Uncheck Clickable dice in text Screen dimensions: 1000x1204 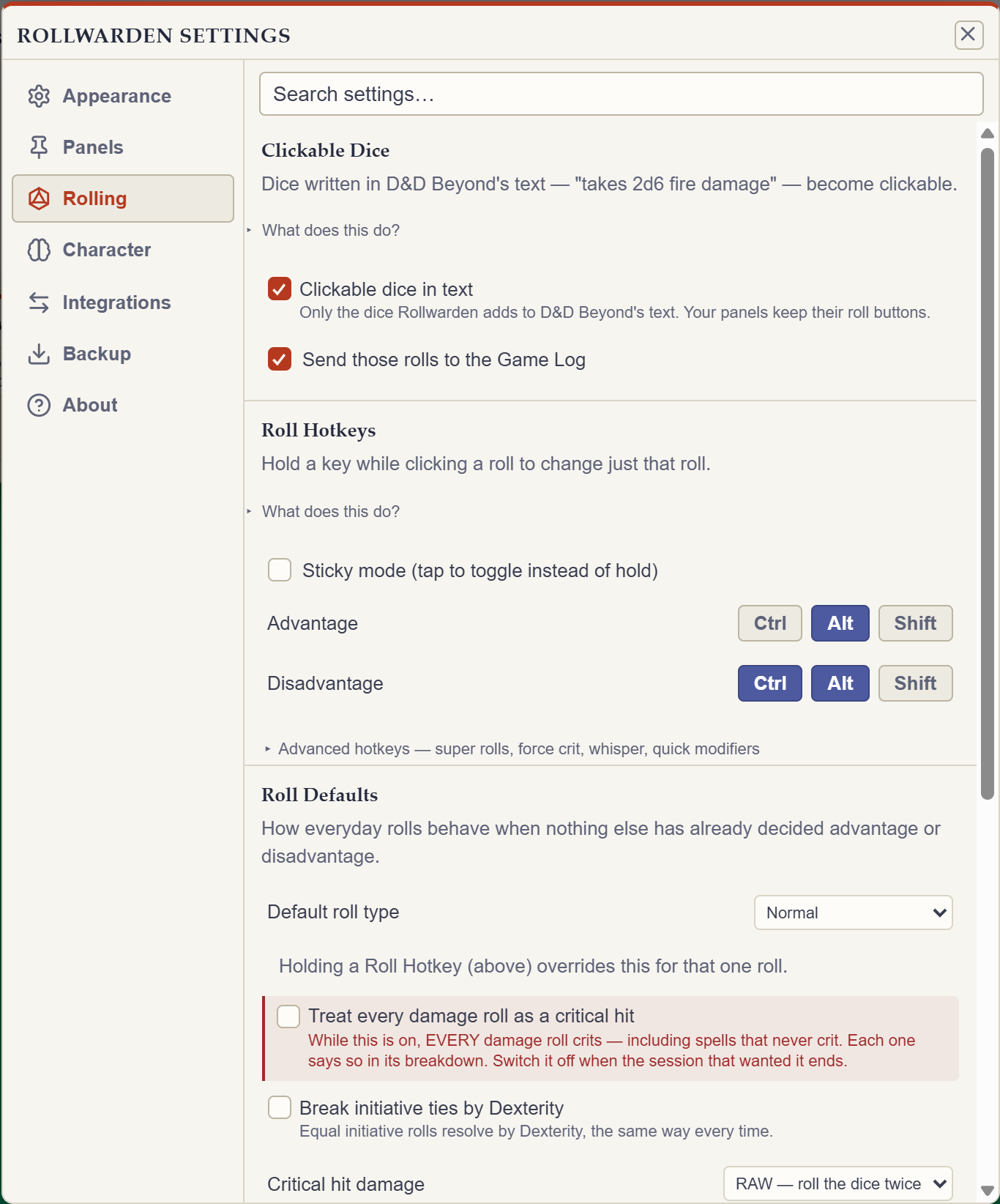280,289
